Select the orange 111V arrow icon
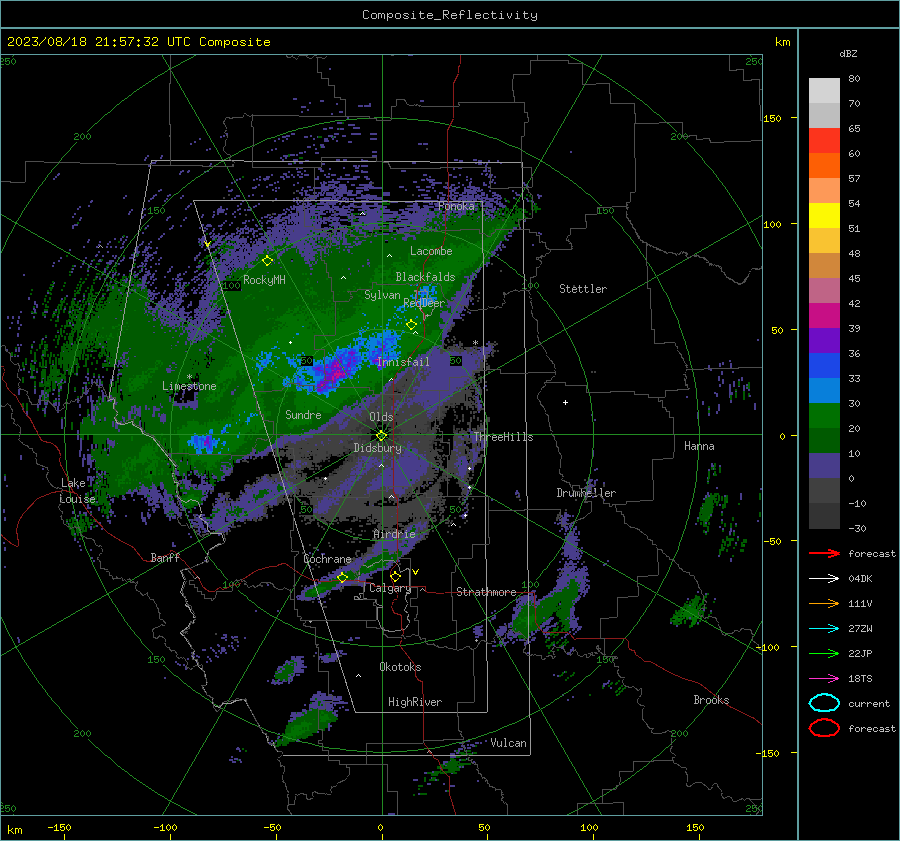 [824, 603]
